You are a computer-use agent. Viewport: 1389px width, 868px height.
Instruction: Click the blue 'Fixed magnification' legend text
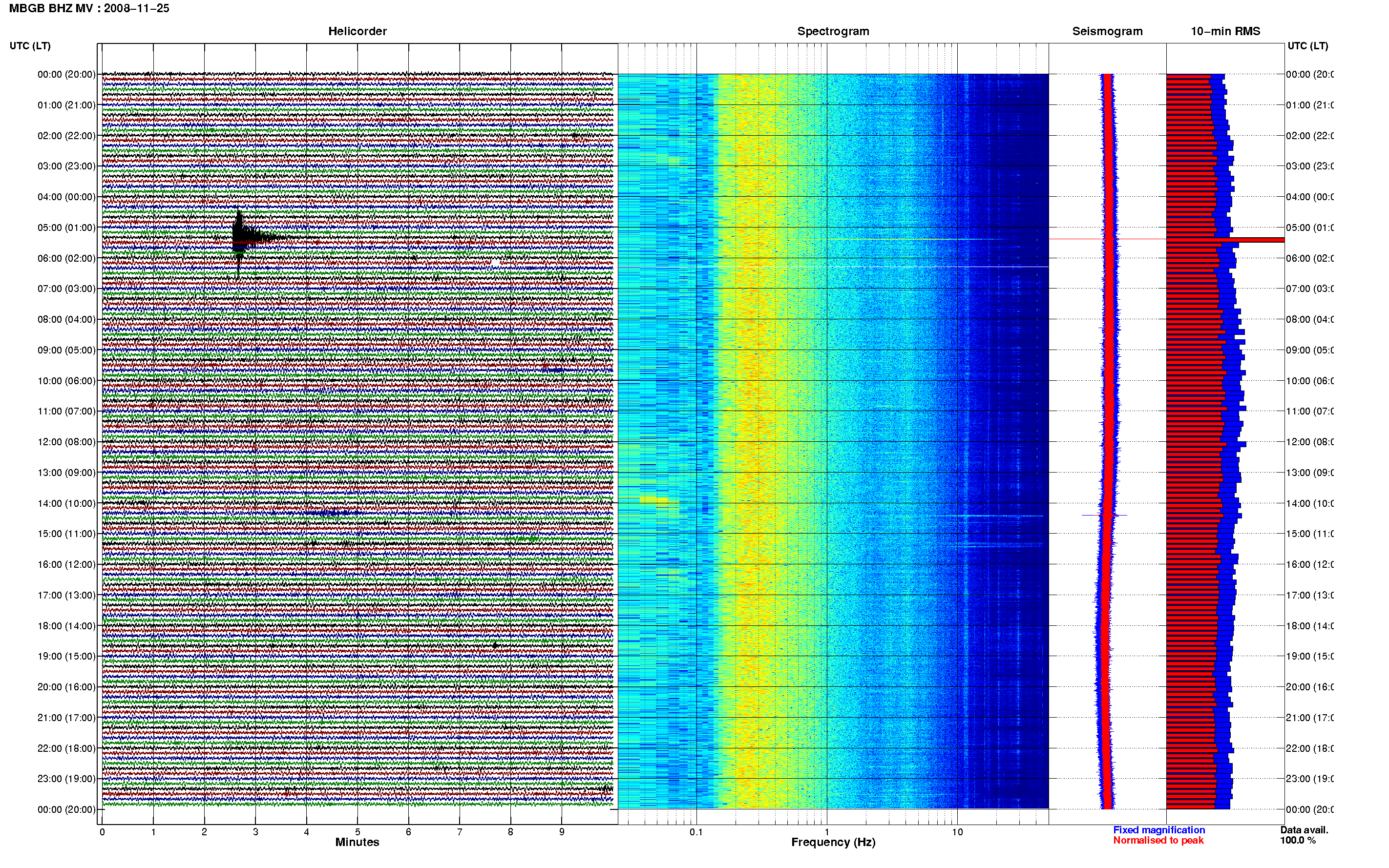[1159, 829]
